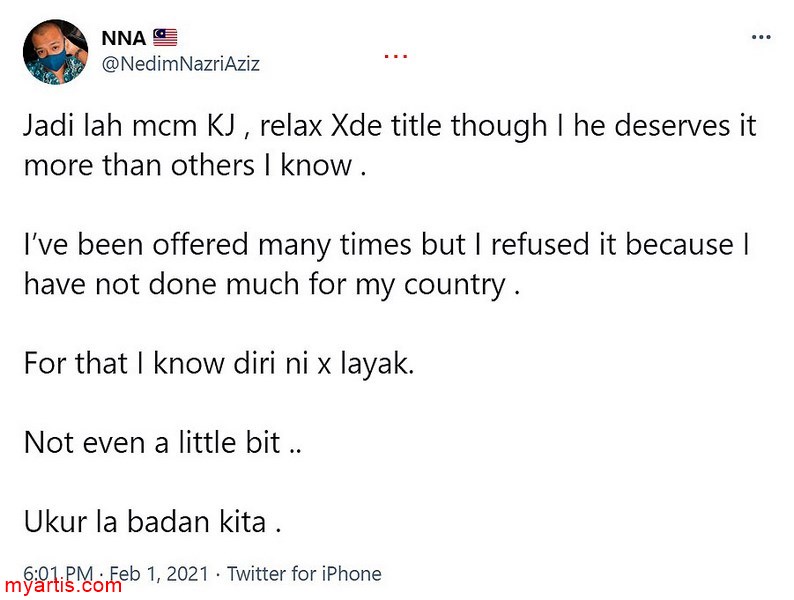Click the line "Ukur la badan kita"

[x=160, y=521]
